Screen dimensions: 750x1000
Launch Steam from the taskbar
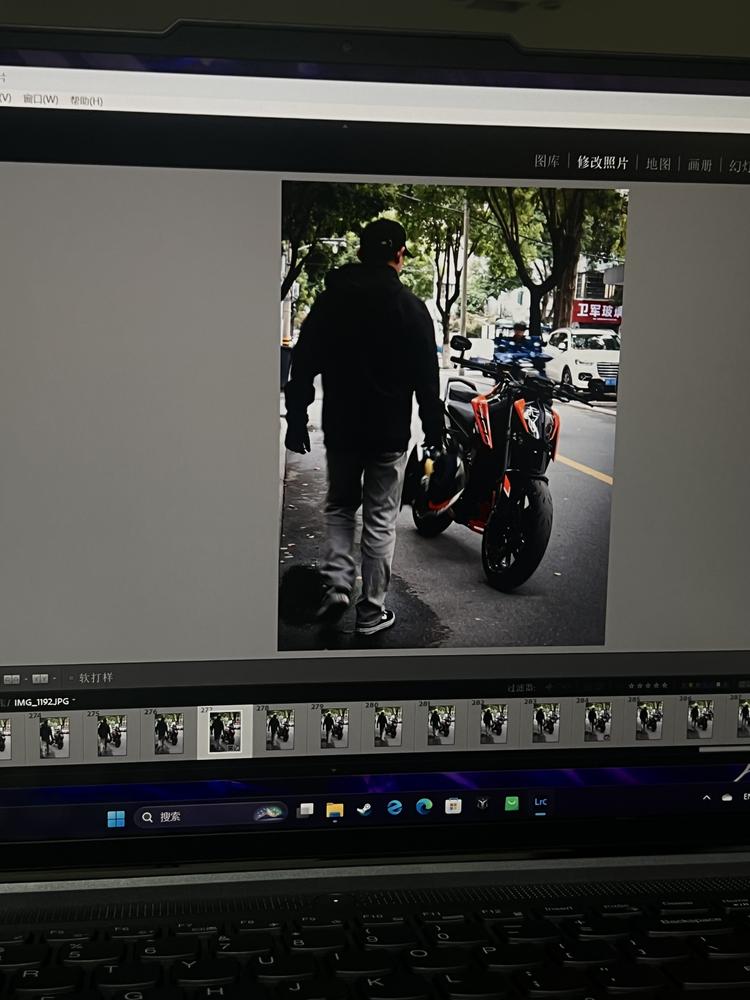coord(365,808)
